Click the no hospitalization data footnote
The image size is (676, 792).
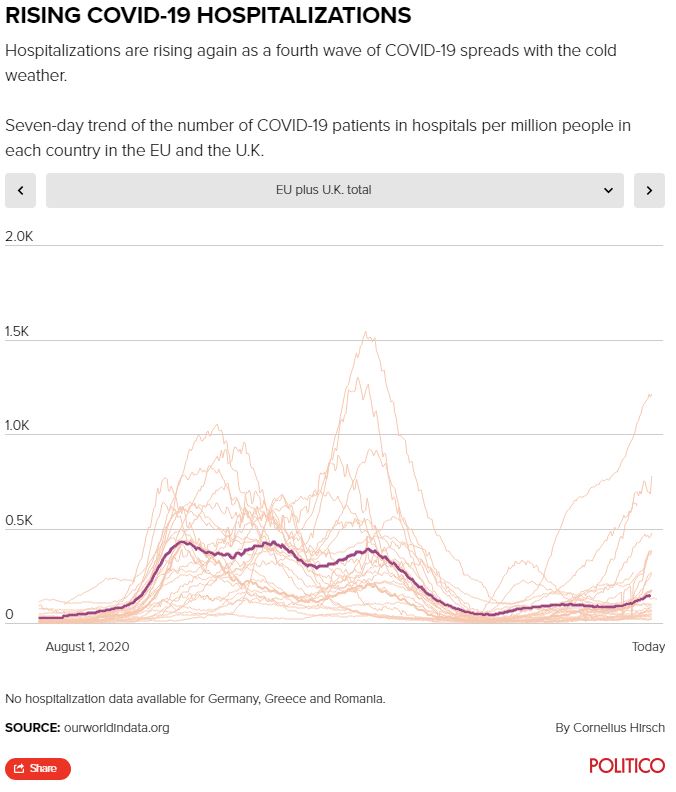195,698
